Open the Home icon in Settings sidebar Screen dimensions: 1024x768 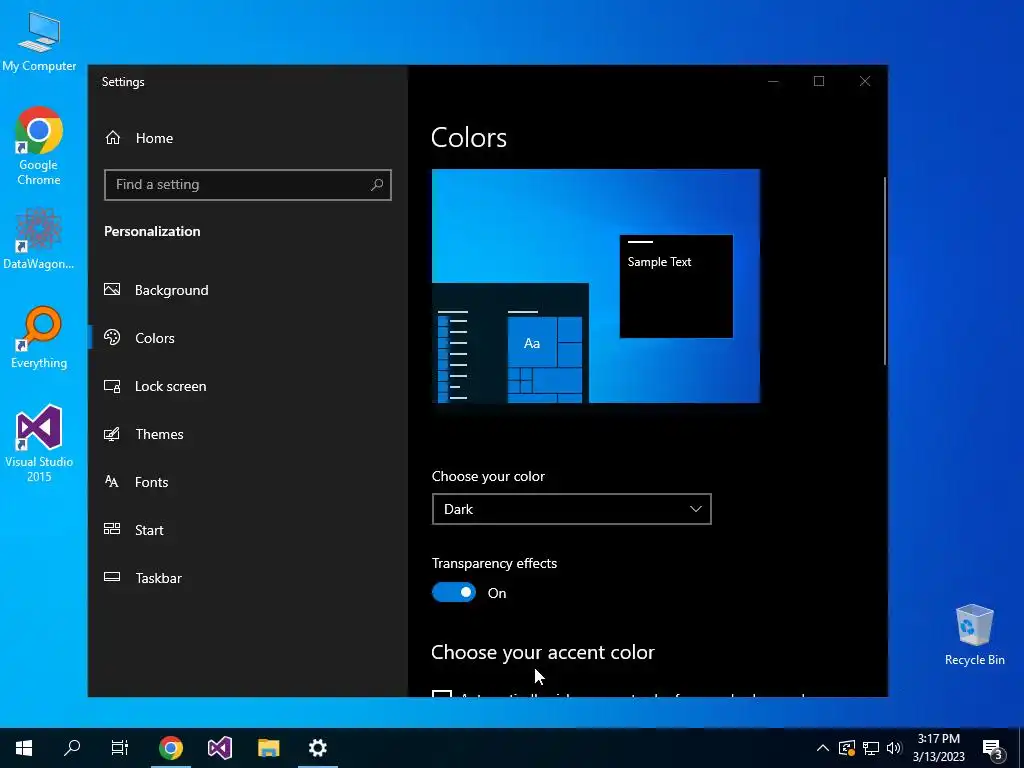pos(113,138)
